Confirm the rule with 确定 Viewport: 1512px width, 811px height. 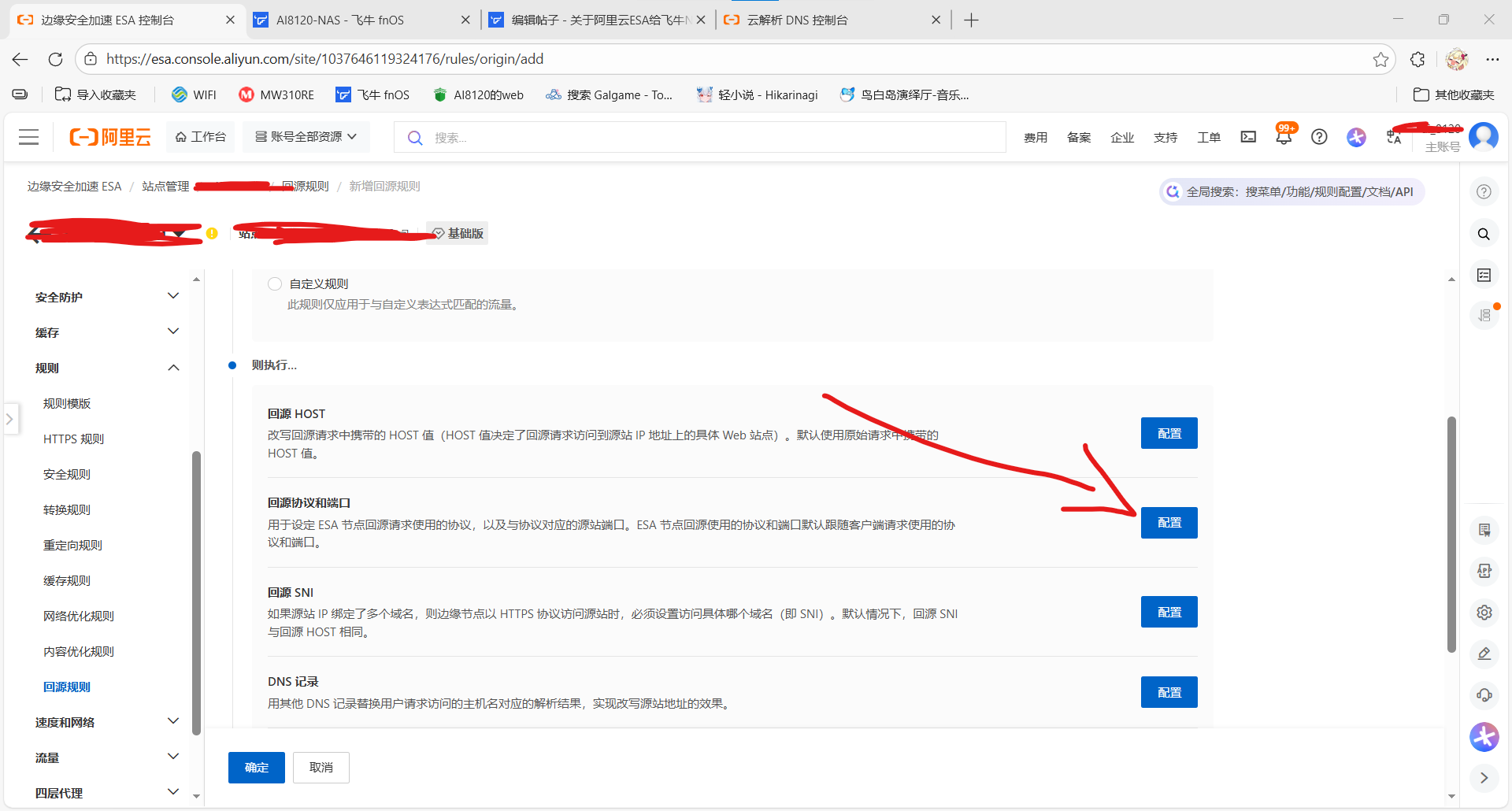(x=257, y=768)
